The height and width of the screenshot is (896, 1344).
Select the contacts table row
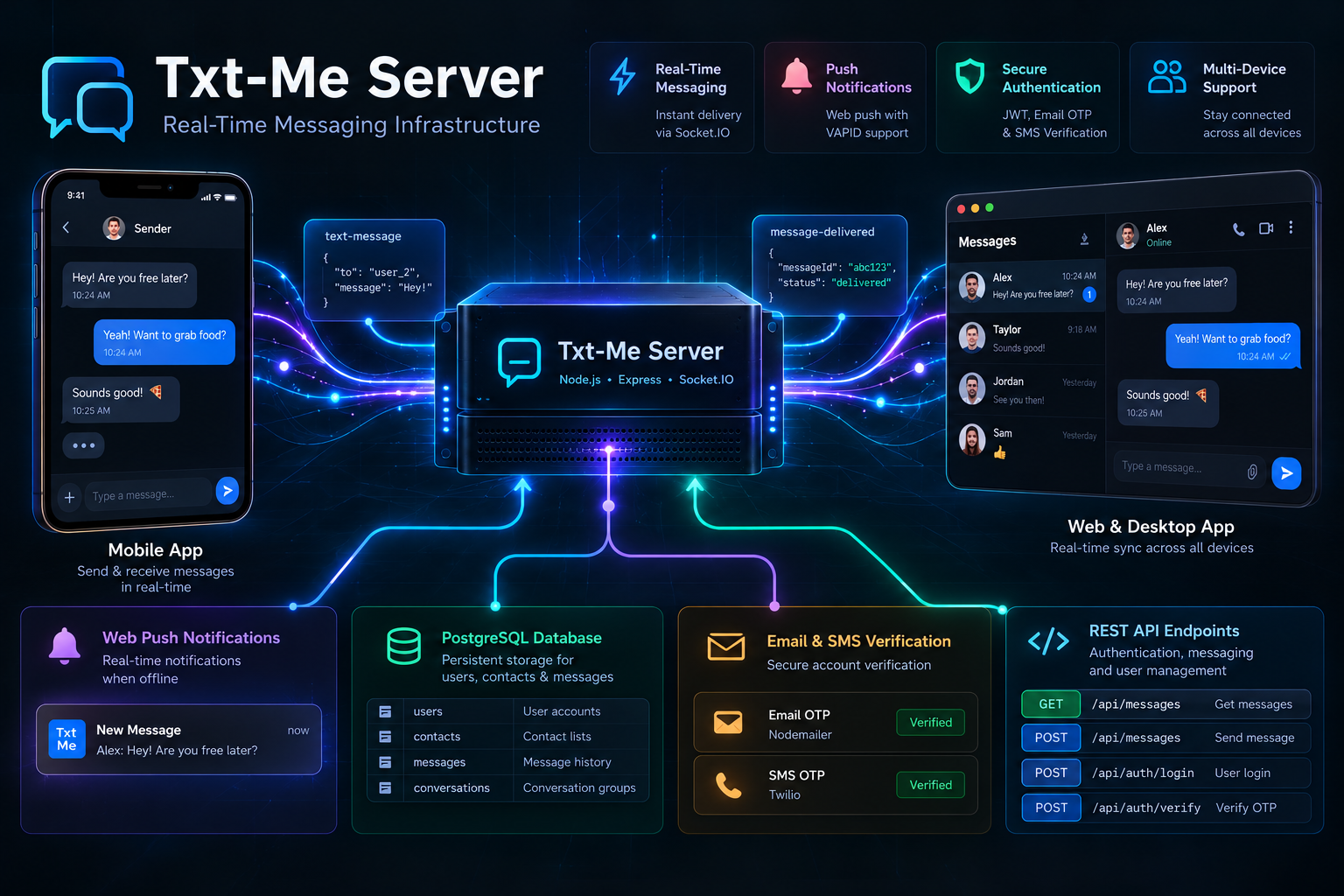click(x=507, y=737)
